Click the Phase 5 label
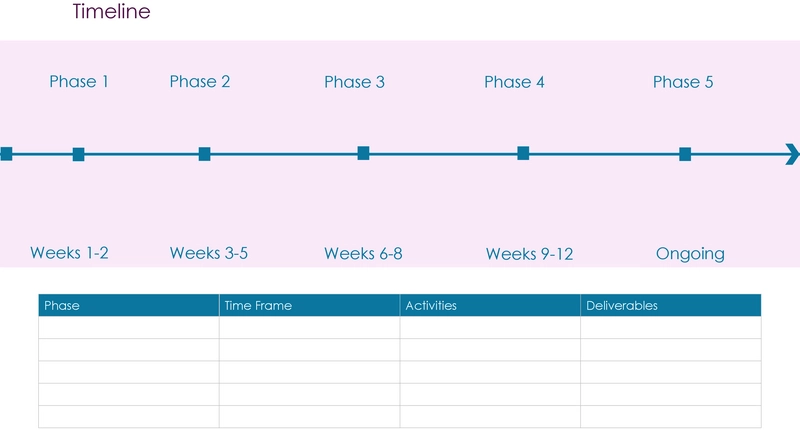The width and height of the screenshot is (800, 430). click(683, 82)
